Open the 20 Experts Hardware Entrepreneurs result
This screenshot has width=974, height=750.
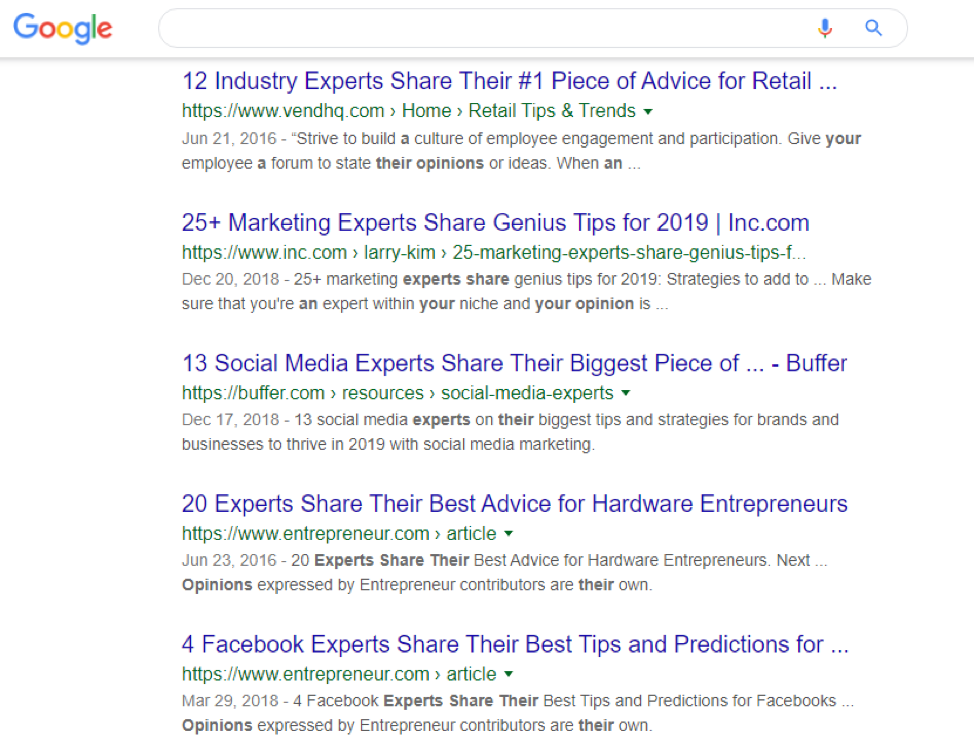point(514,504)
